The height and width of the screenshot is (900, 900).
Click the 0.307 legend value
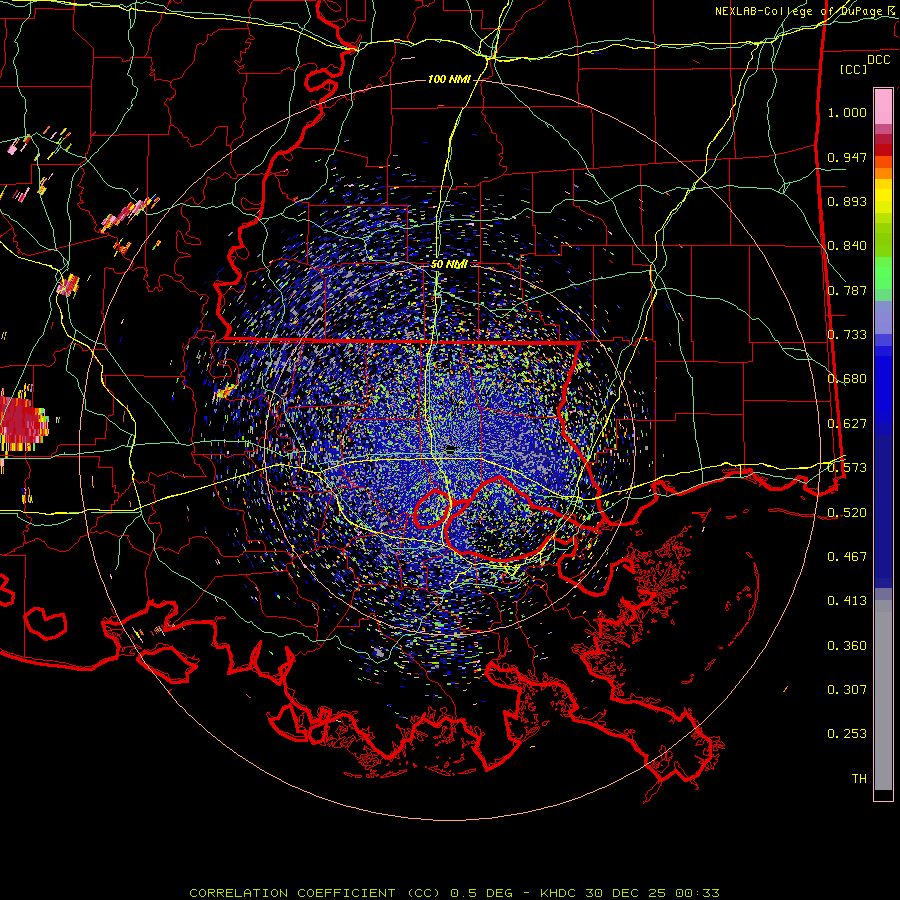pyautogui.click(x=847, y=690)
